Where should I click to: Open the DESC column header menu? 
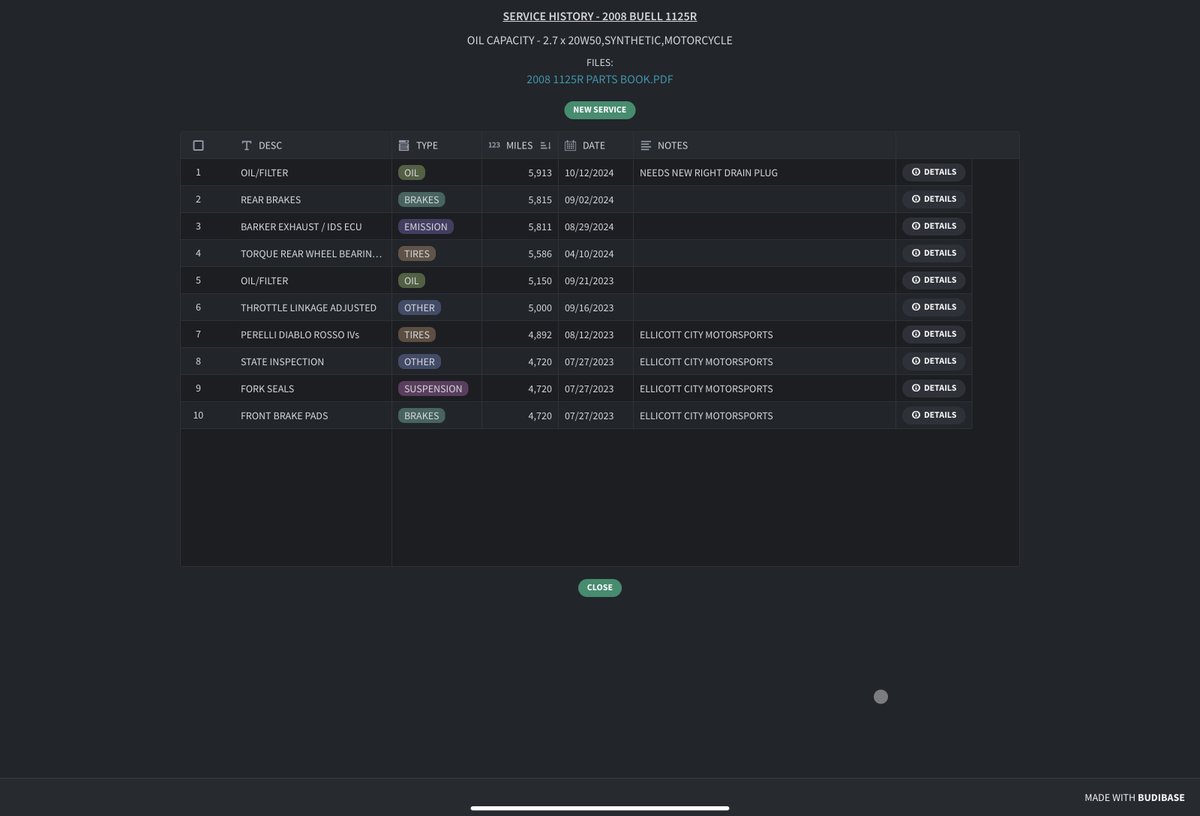(268, 144)
